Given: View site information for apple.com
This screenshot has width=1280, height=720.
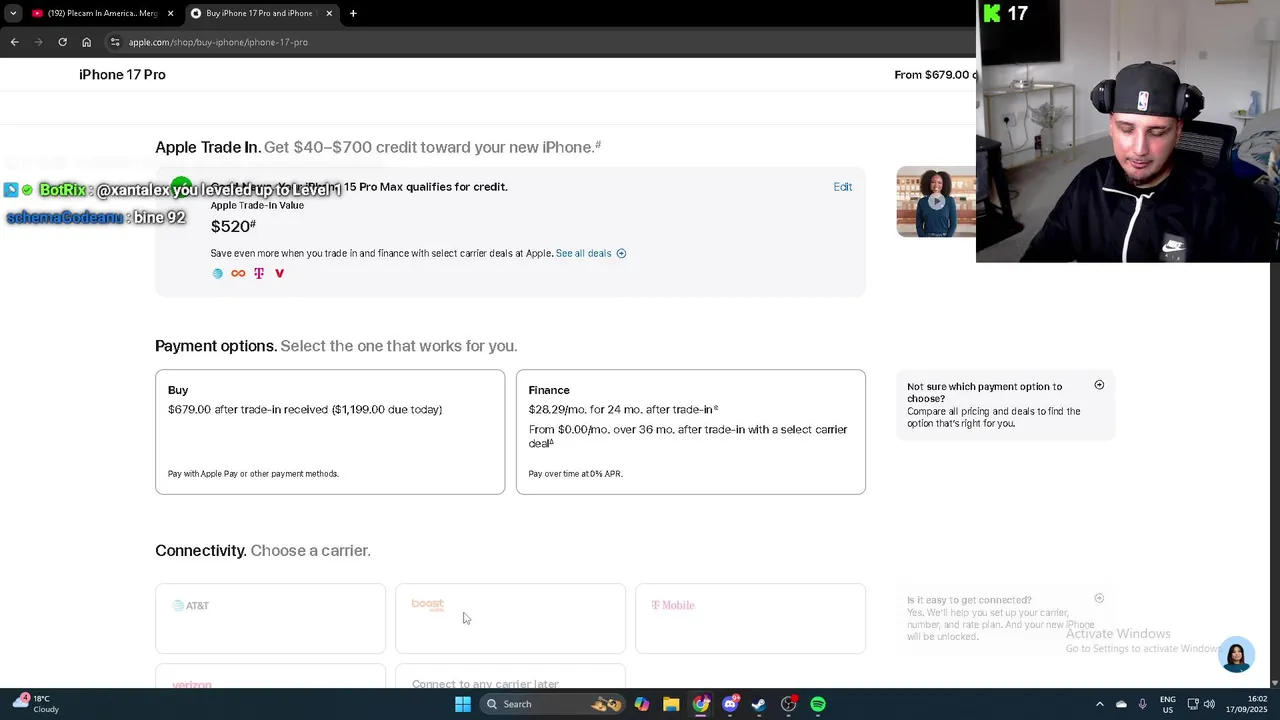Looking at the screenshot, I should (115, 42).
